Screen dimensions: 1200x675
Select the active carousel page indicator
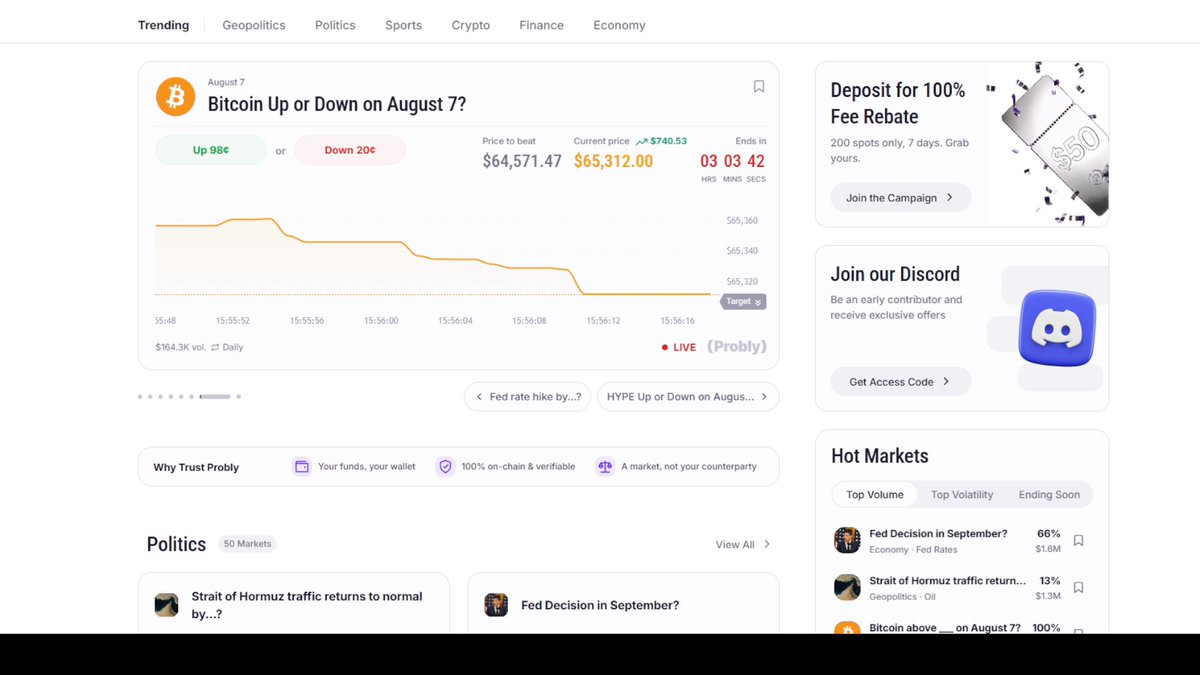215,397
